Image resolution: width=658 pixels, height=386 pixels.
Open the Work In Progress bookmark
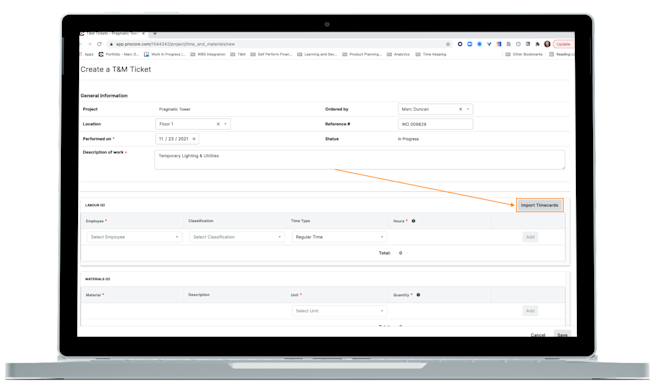(164, 55)
